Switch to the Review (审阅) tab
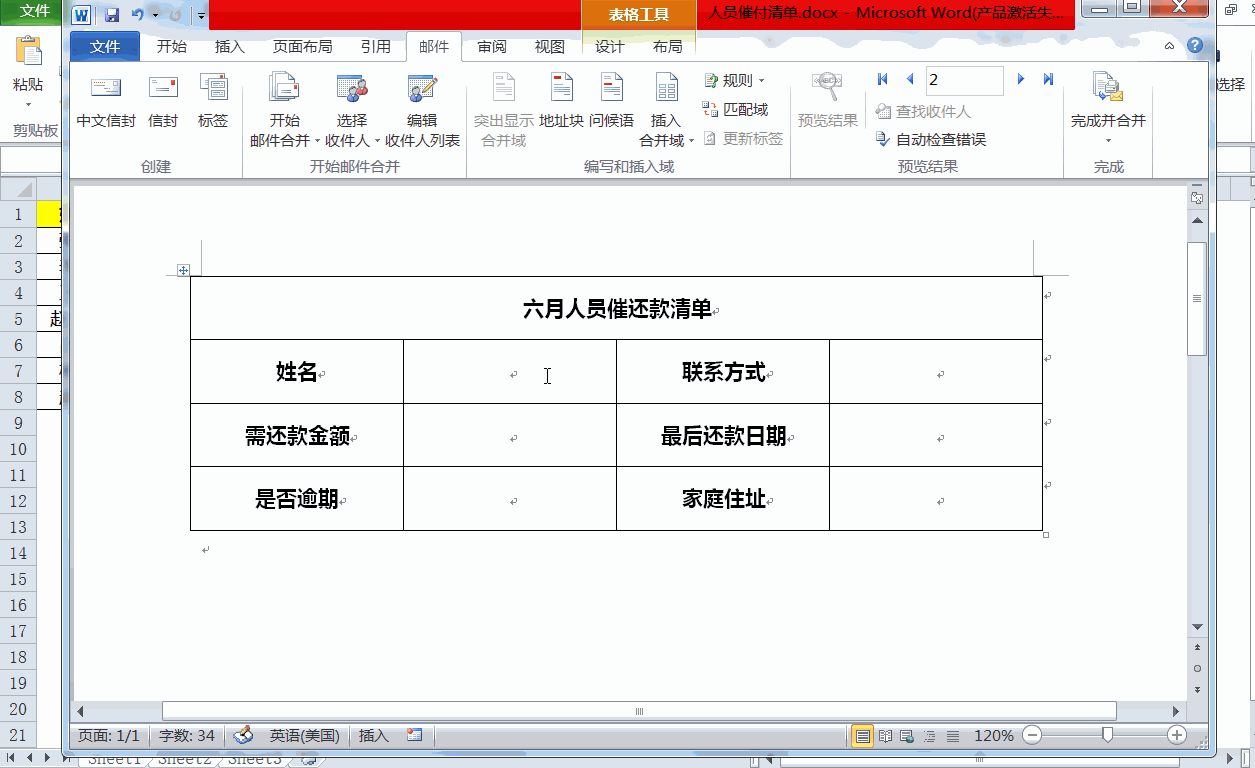This screenshot has height=768, width=1255. 492,47
